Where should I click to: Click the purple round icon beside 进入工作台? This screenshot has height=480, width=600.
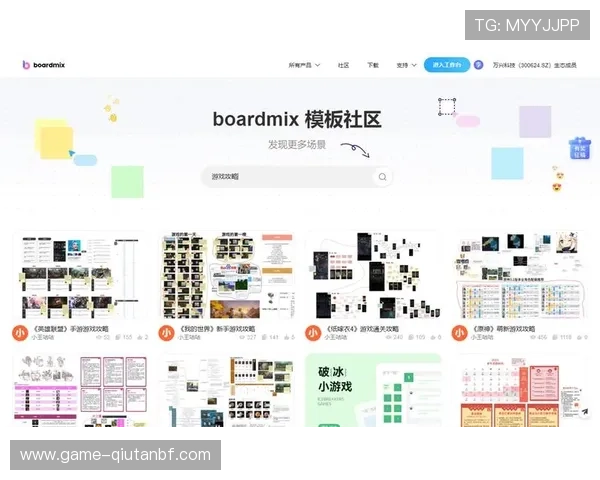point(478,65)
